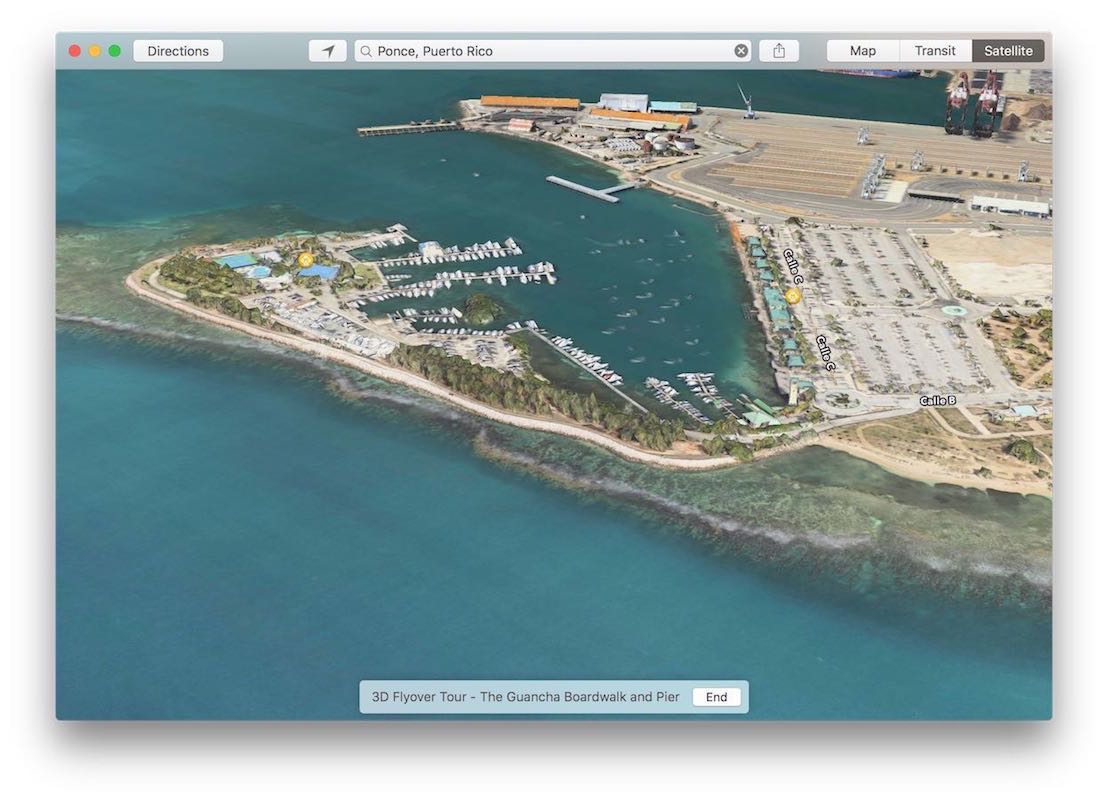
Task: Click the Calle B street label
Action: coord(937,401)
